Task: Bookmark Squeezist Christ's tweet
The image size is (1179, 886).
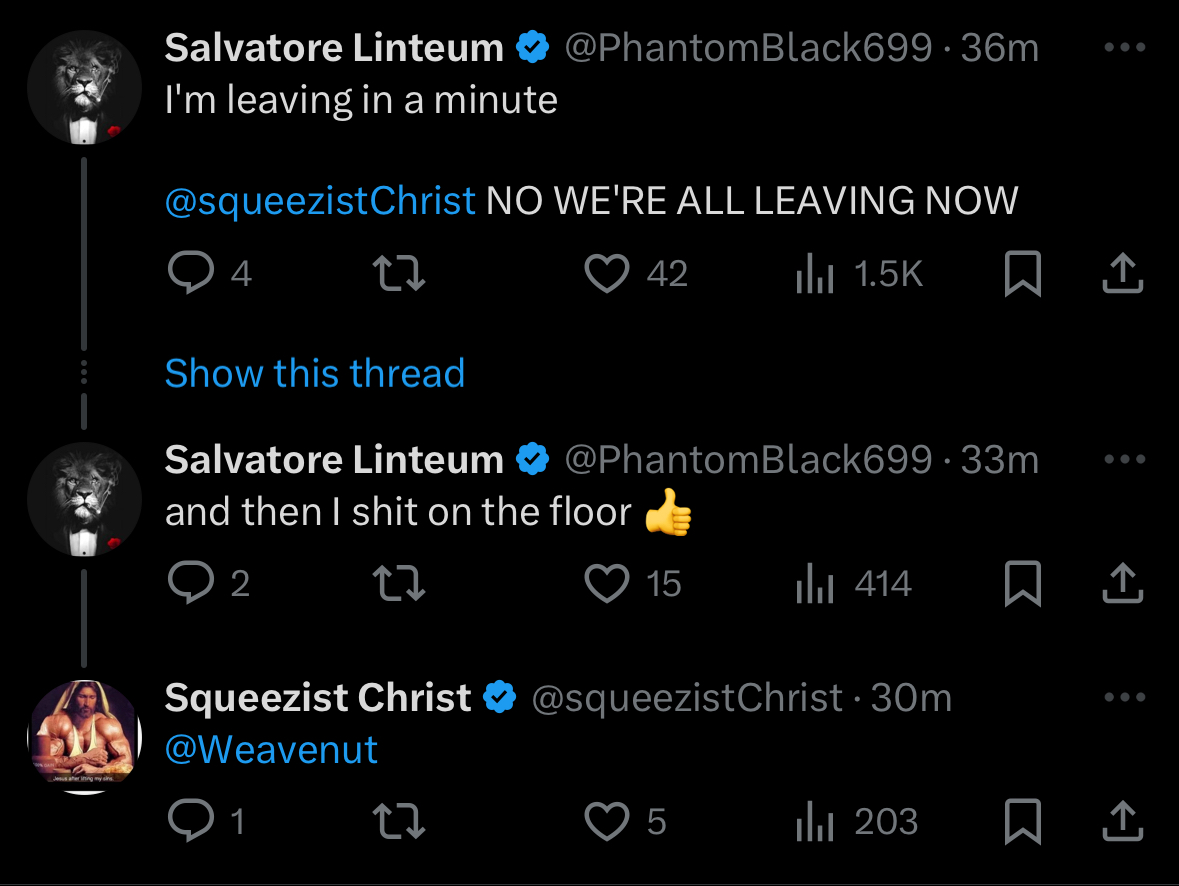Action: click(x=1022, y=821)
